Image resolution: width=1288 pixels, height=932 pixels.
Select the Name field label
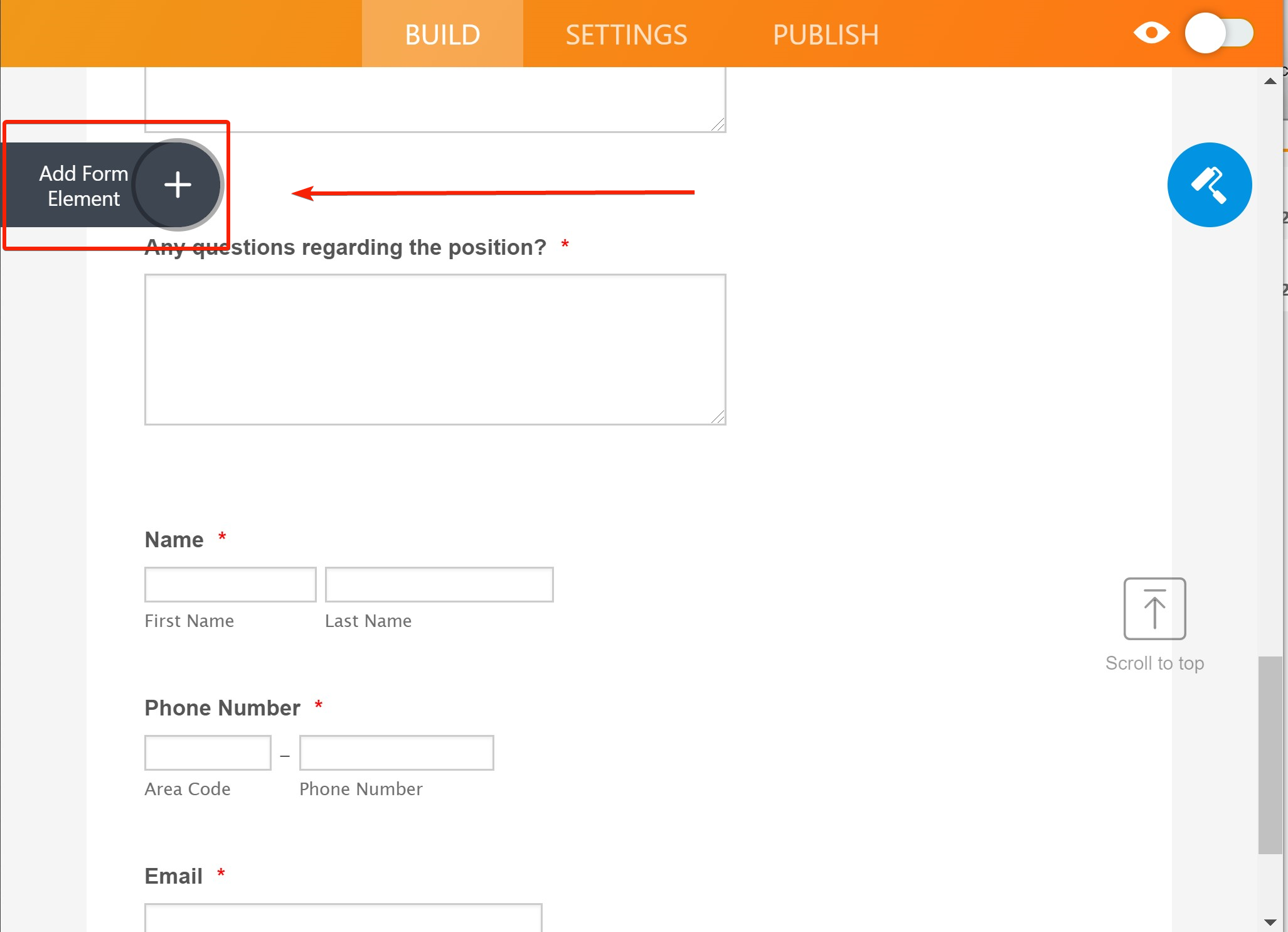tap(174, 540)
